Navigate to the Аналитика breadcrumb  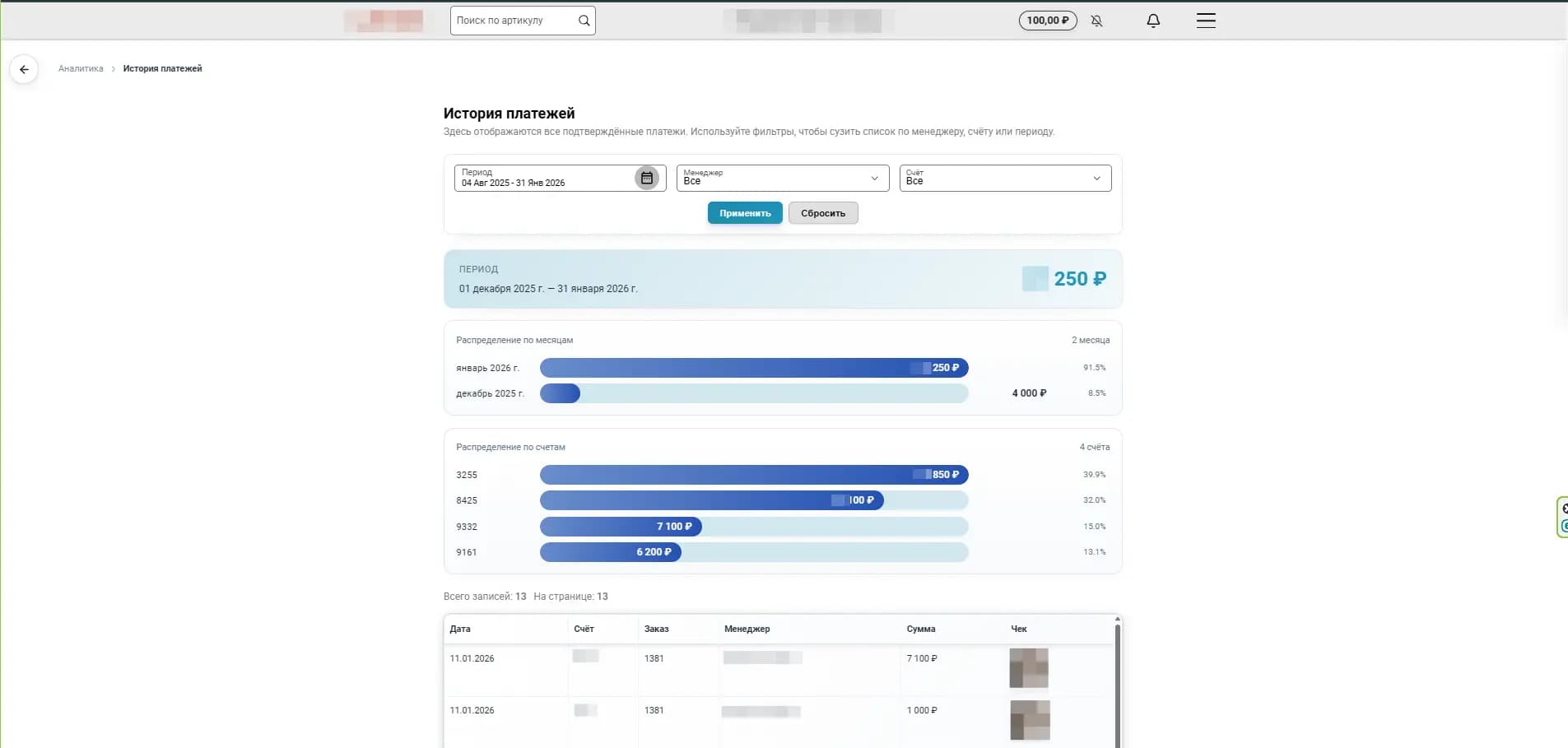point(80,69)
